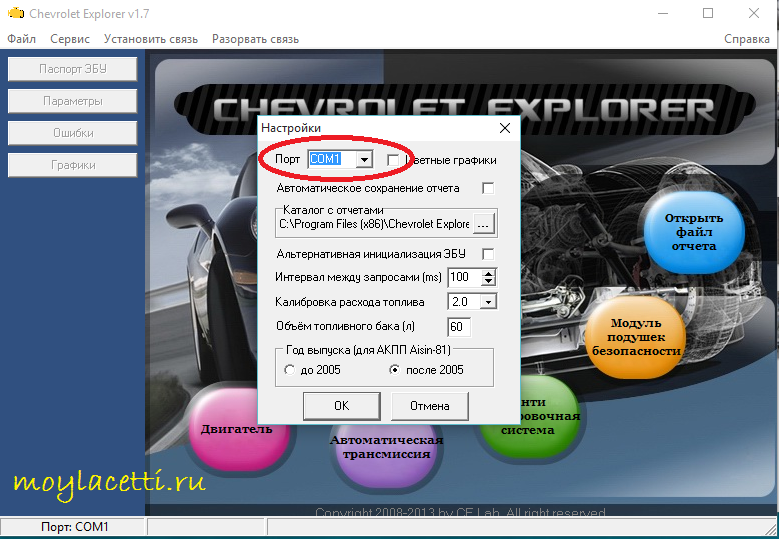Click the report catalog path field
779x539 pixels.
(374, 224)
